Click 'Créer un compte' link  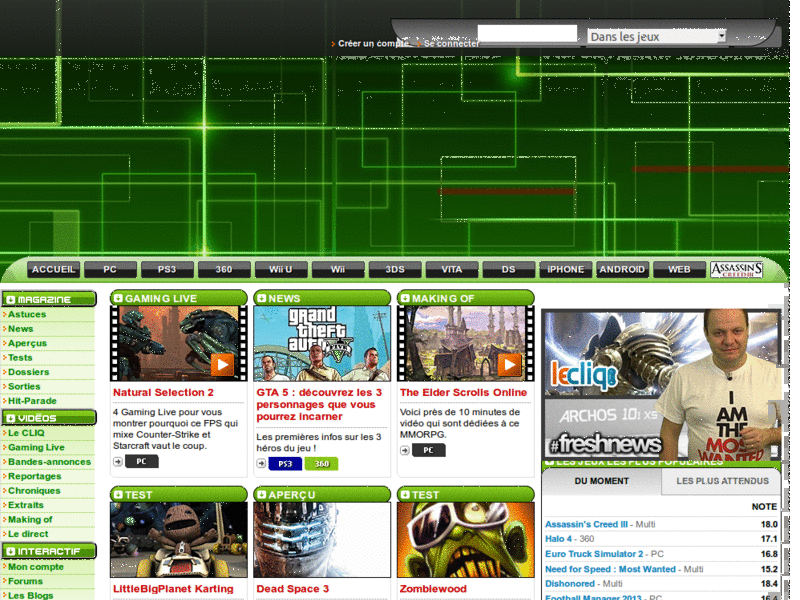pyautogui.click(x=373, y=43)
